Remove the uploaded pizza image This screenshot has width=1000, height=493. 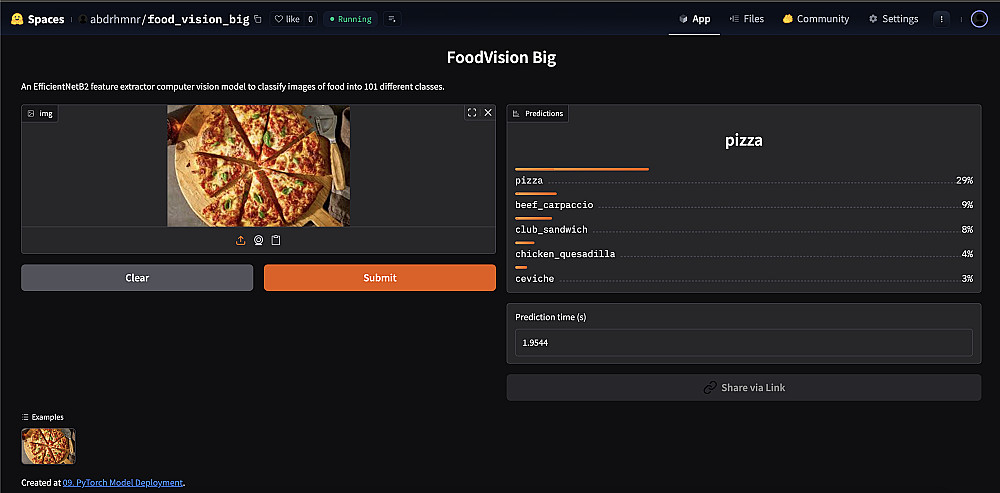point(488,113)
